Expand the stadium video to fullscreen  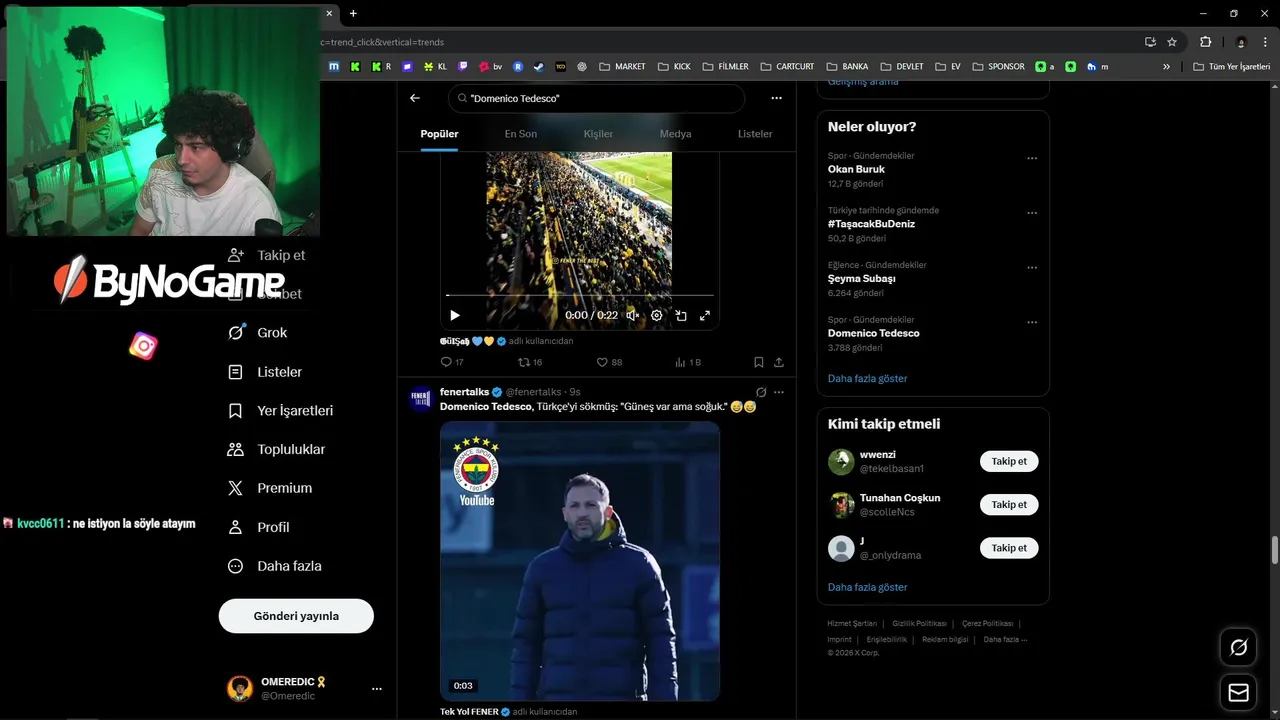pos(705,315)
